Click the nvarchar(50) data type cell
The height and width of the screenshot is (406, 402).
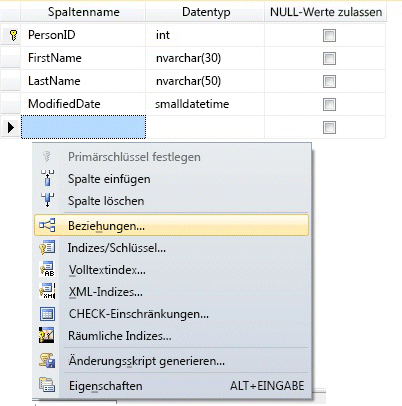(205, 81)
